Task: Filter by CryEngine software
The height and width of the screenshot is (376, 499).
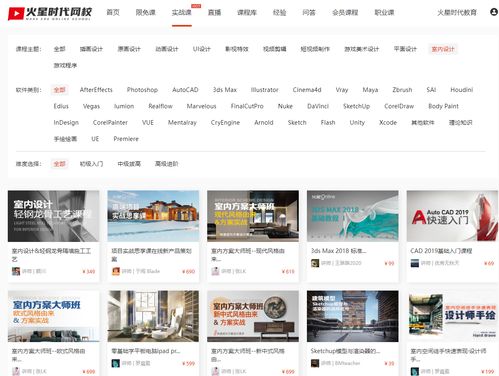Action: pyautogui.click(x=225, y=122)
